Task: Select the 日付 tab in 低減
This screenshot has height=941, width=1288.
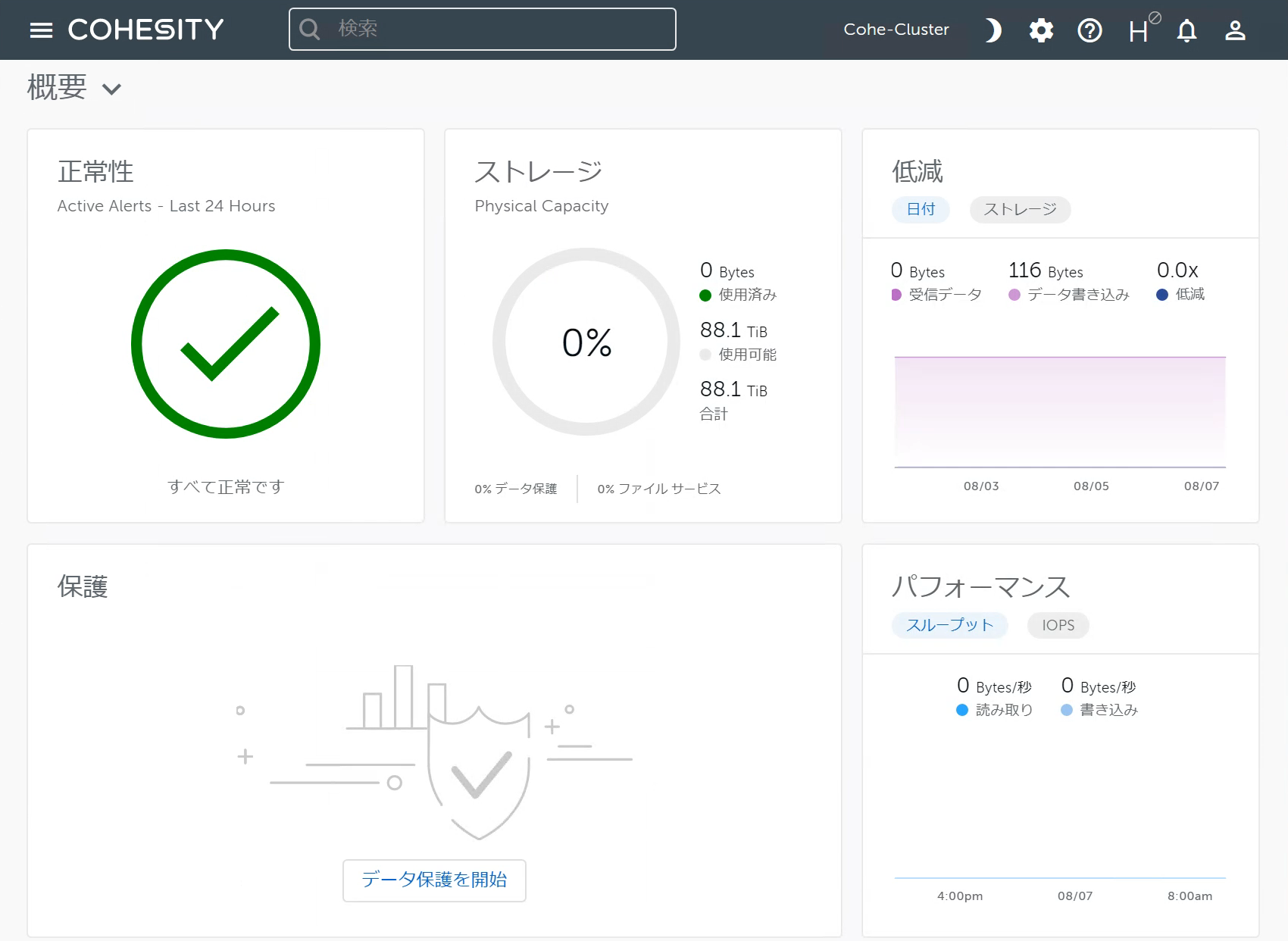Action: (x=921, y=209)
